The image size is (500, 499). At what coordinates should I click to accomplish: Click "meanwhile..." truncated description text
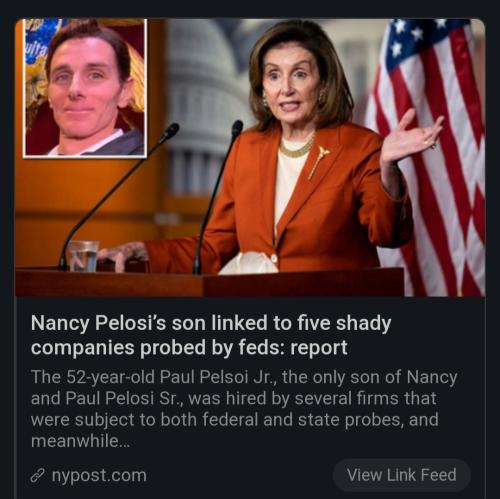(x=80, y=441)
